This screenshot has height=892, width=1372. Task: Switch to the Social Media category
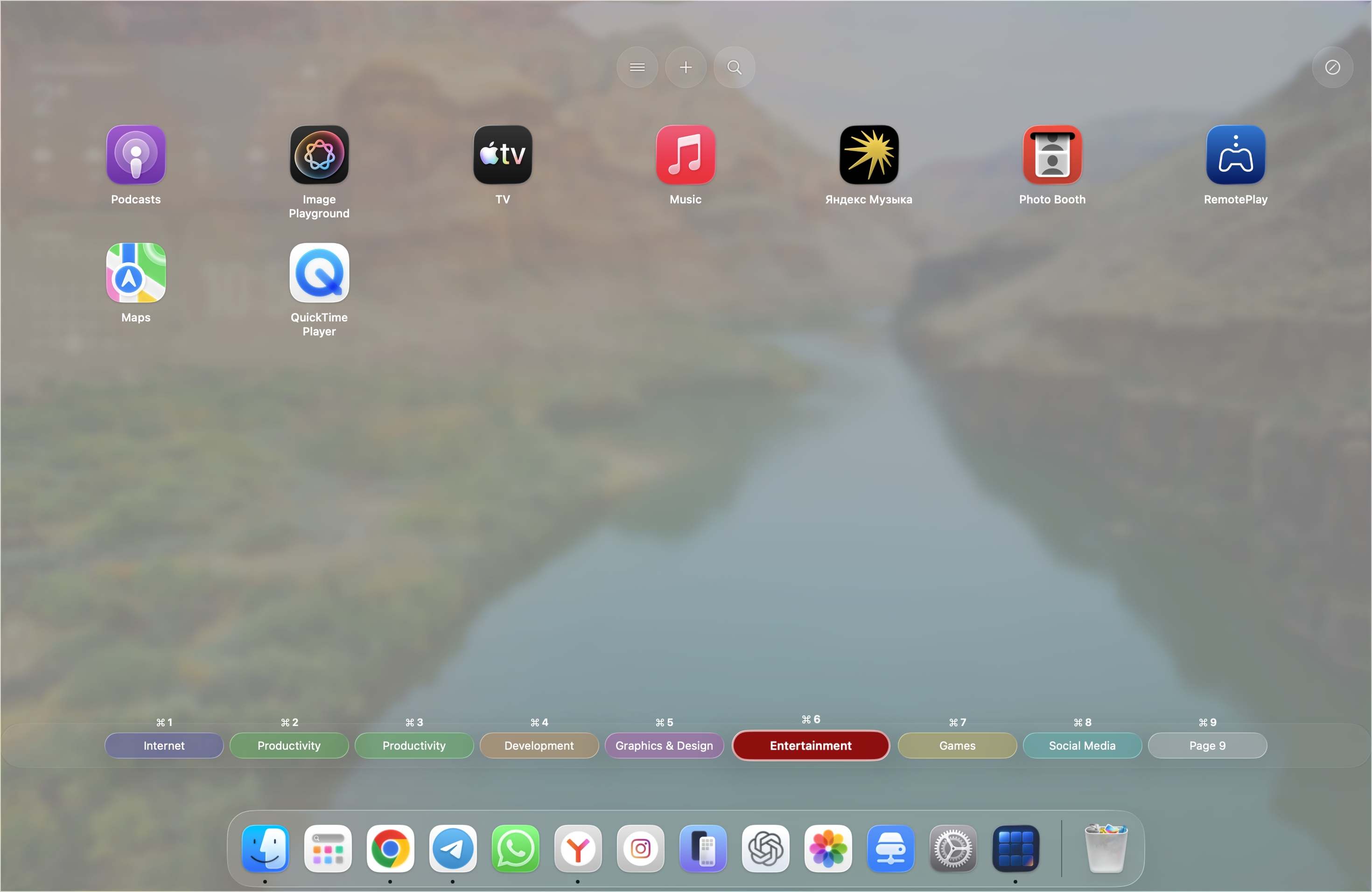[x=1082, y=745]
